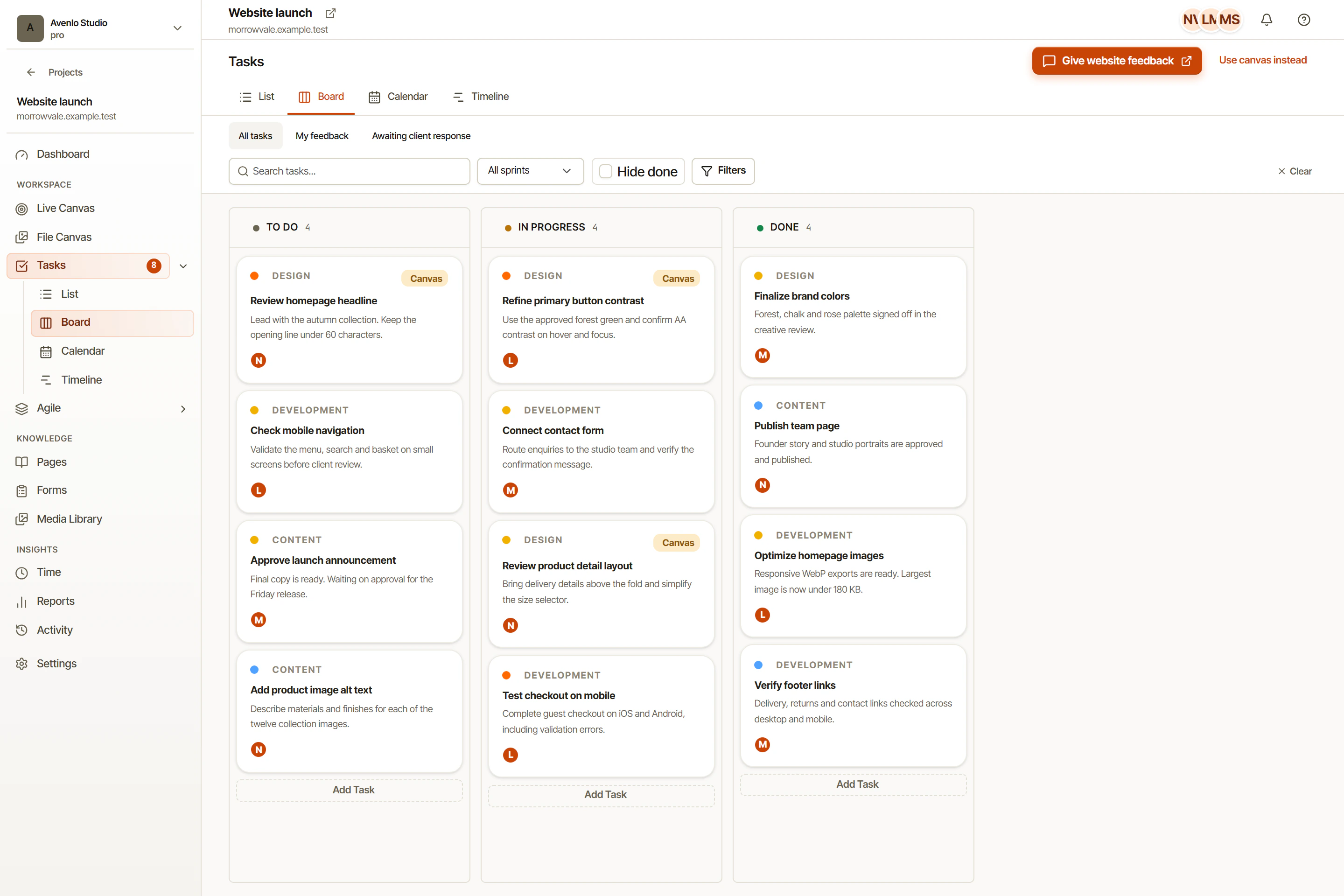Expand the Avenlo Studio workspace switcher

click(177, 28)
